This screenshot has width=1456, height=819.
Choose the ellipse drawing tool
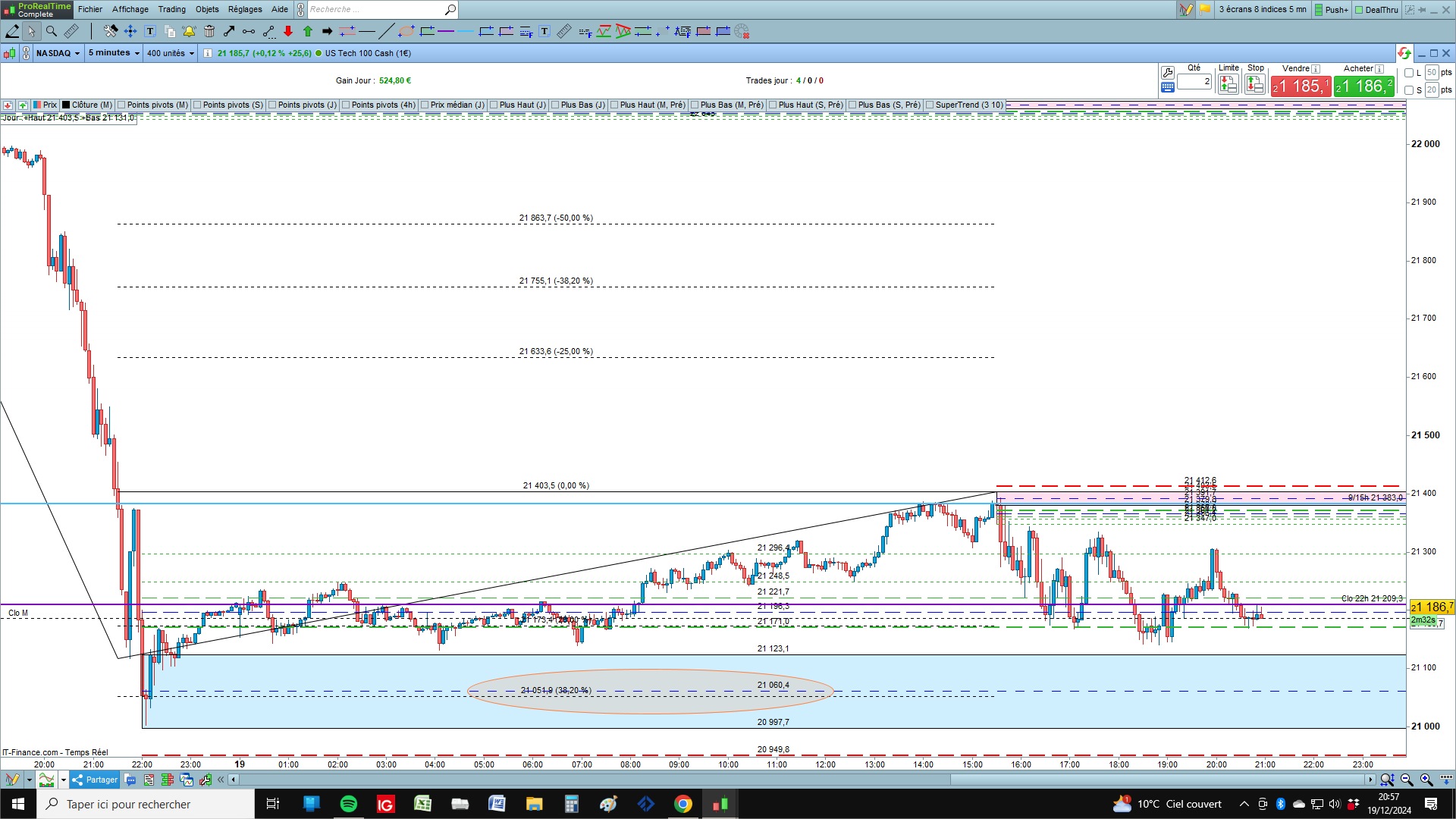click(x=406, y=31)
